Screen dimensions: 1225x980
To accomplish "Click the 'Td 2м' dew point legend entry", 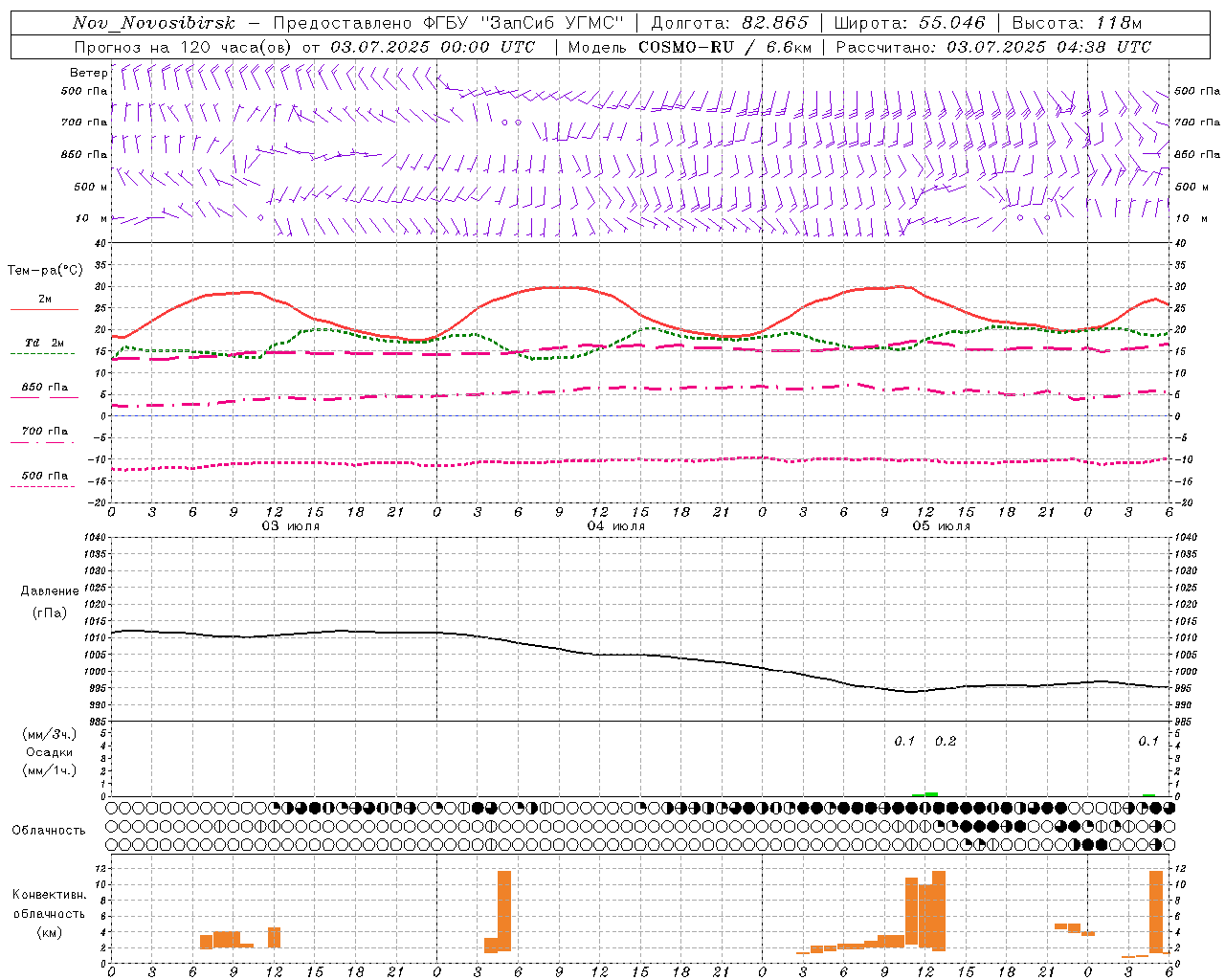I will (45, 342).
